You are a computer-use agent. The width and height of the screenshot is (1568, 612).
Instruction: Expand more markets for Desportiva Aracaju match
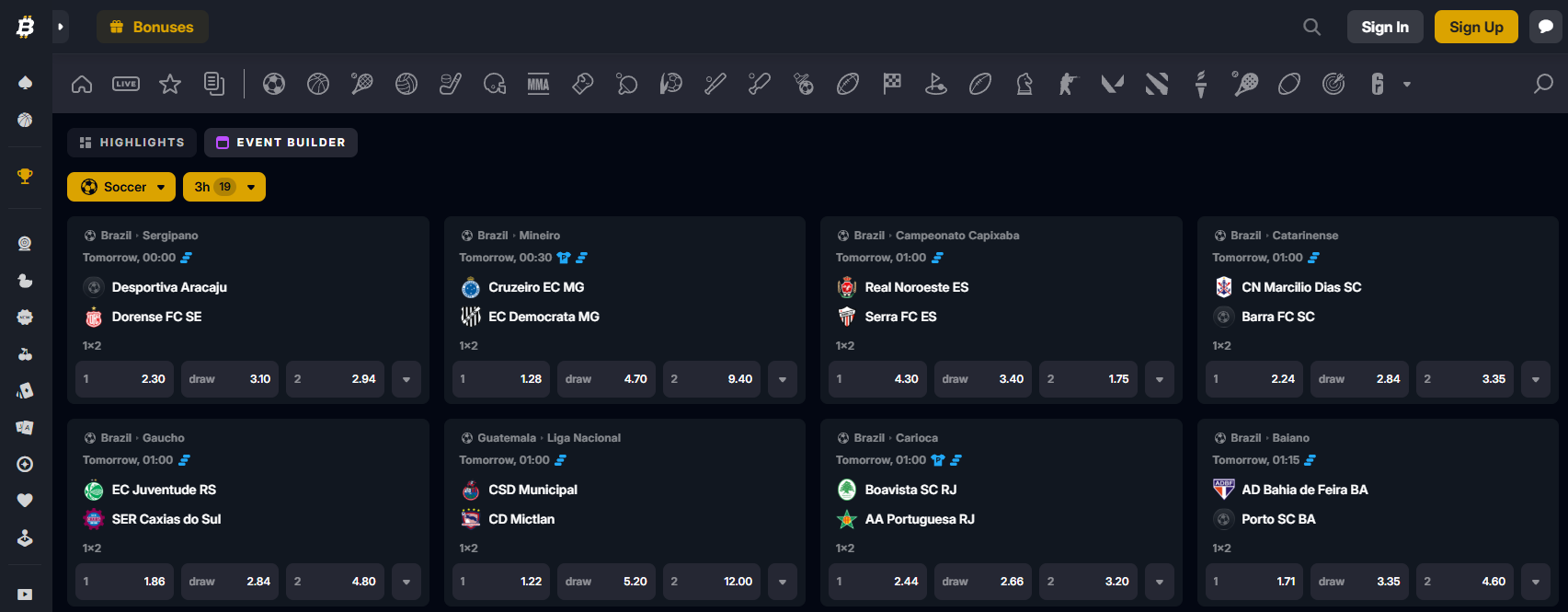[406, 379]
